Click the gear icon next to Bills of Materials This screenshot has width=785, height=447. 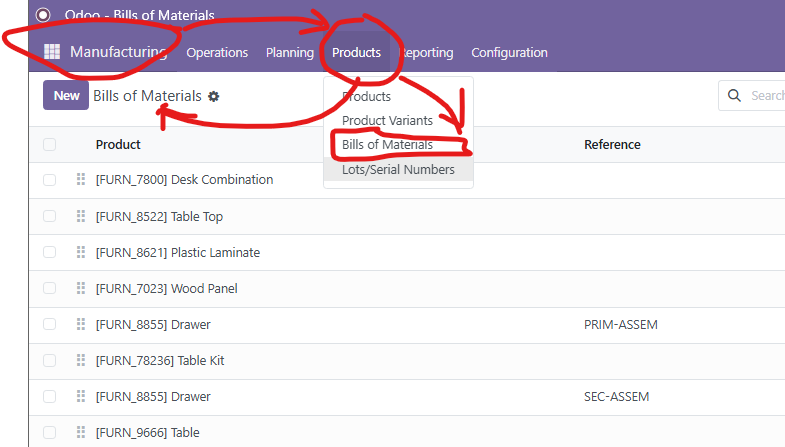pos(213,96)
